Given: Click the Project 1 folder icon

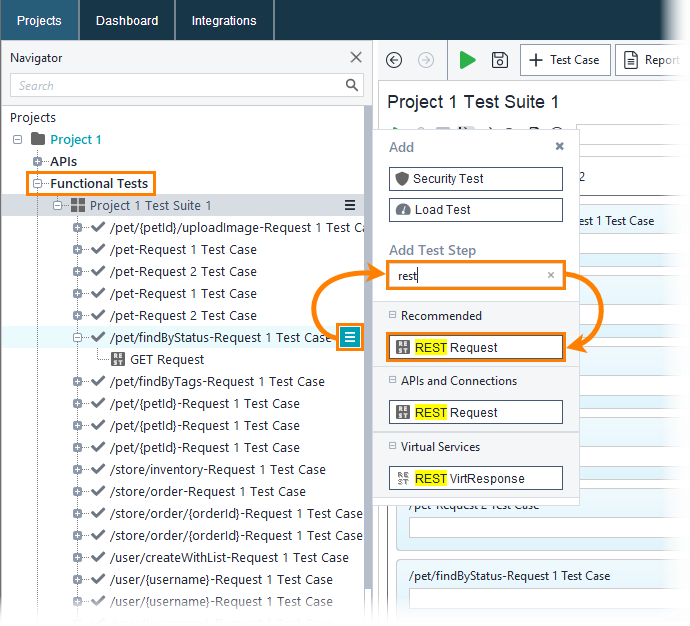Looking at the screenshot, I should click(38, 139).
